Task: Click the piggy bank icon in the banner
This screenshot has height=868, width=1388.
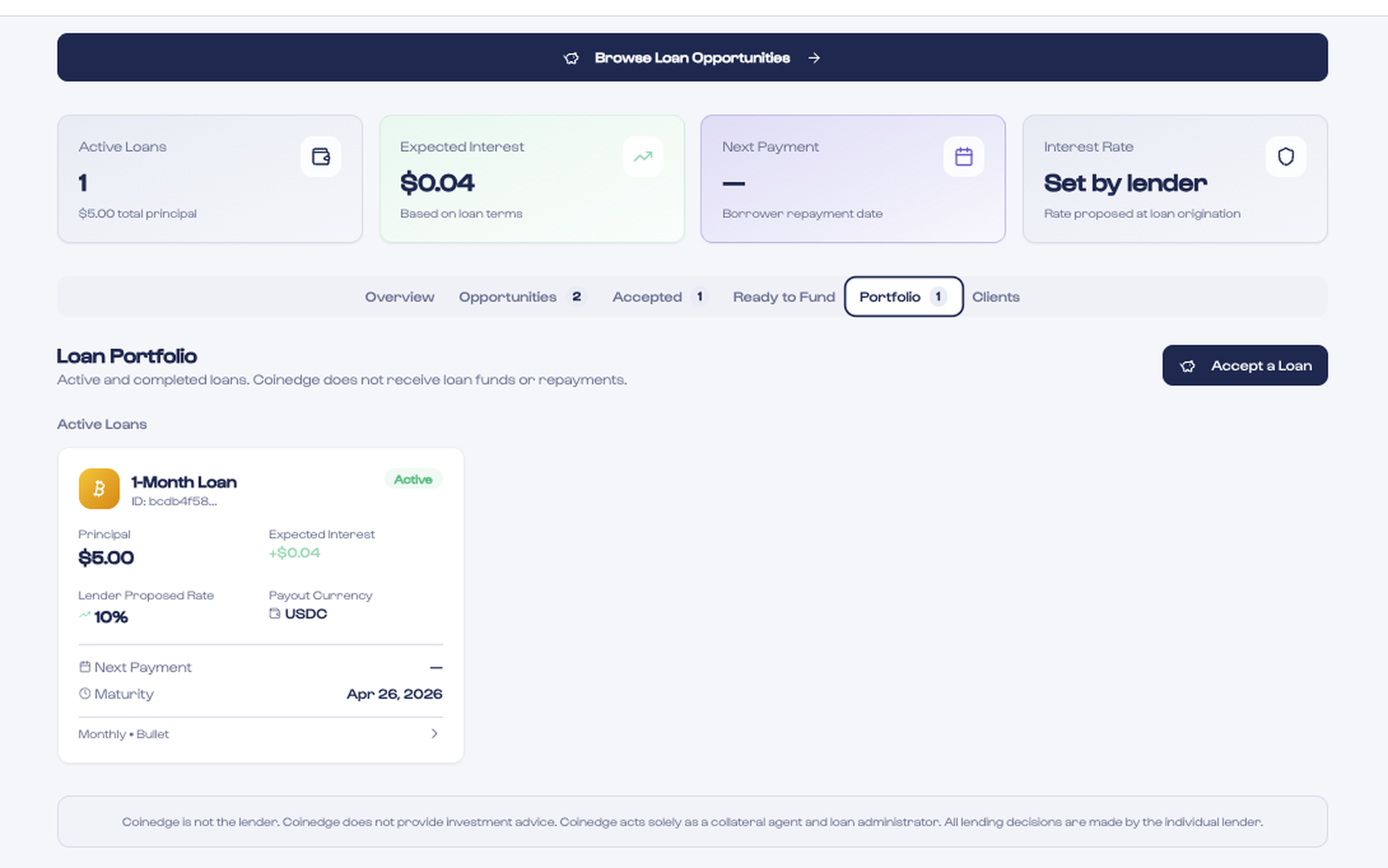Action: click(571, 58)
